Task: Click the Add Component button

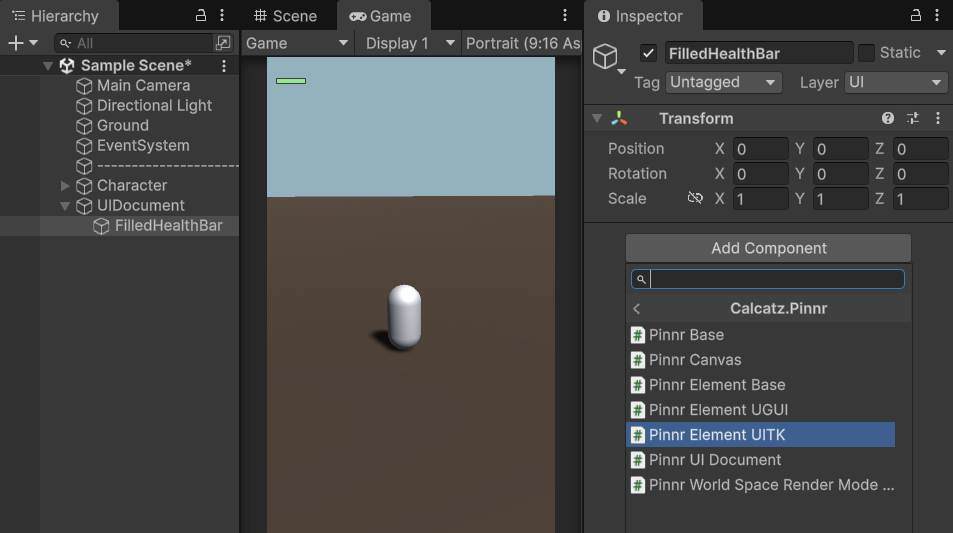Action: pos(768,248)
